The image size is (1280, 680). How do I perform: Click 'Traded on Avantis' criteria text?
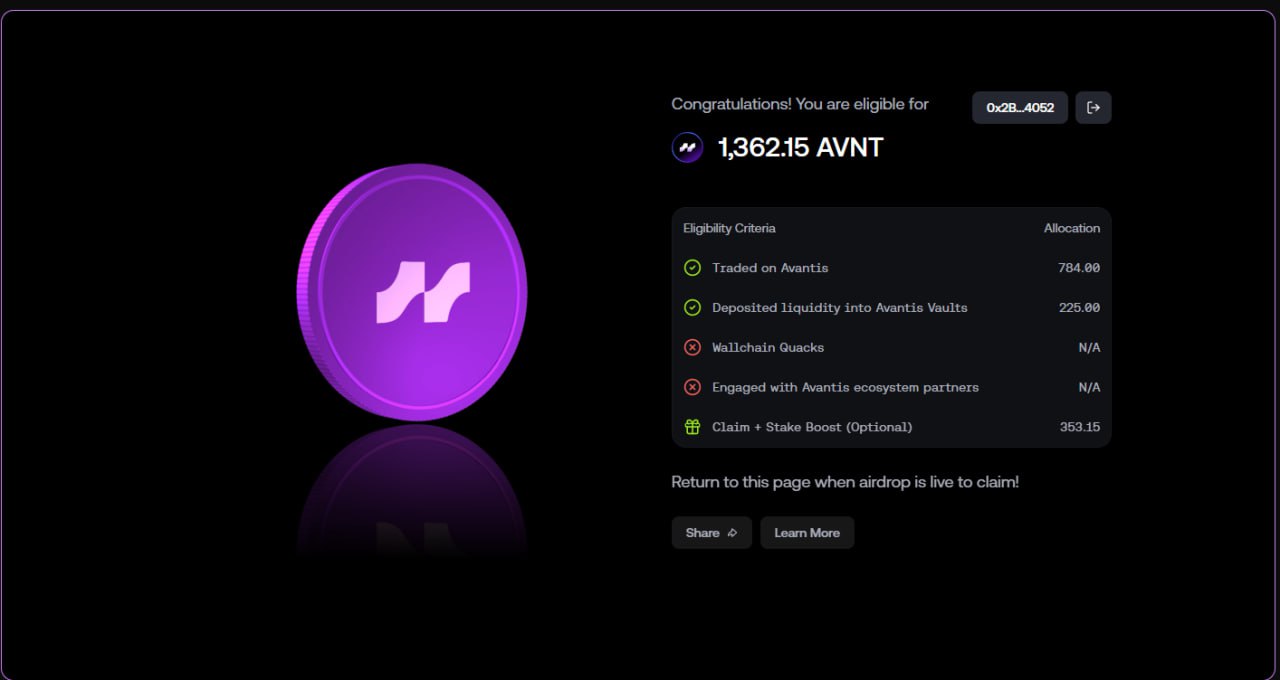coord(770,268)
